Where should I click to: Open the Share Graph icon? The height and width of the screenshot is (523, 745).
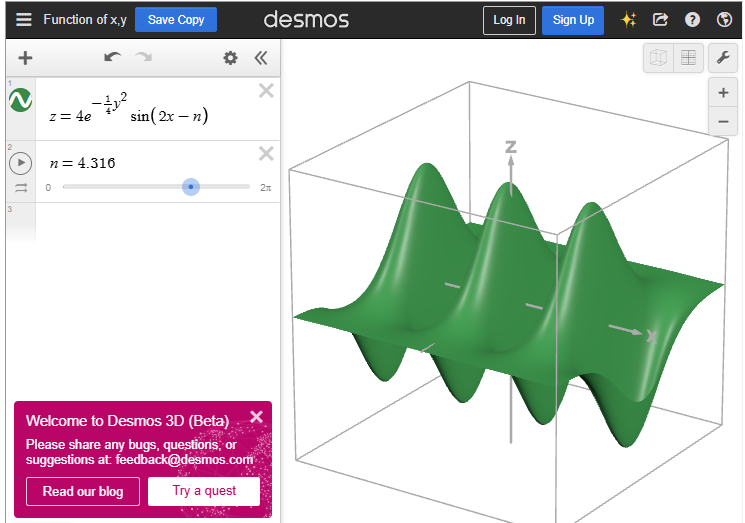coord(660,20)
